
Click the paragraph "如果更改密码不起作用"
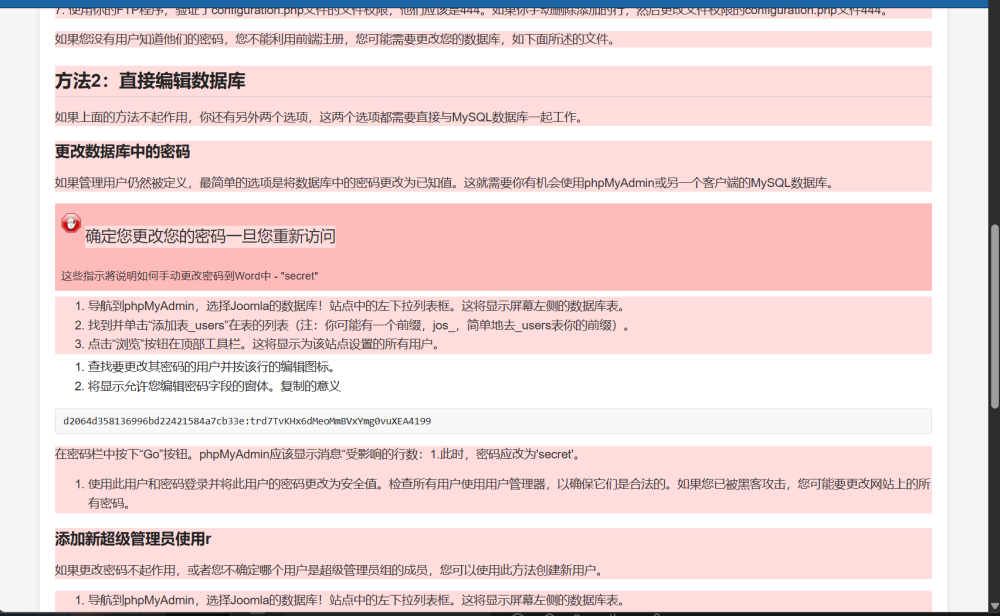pos(328,570)
